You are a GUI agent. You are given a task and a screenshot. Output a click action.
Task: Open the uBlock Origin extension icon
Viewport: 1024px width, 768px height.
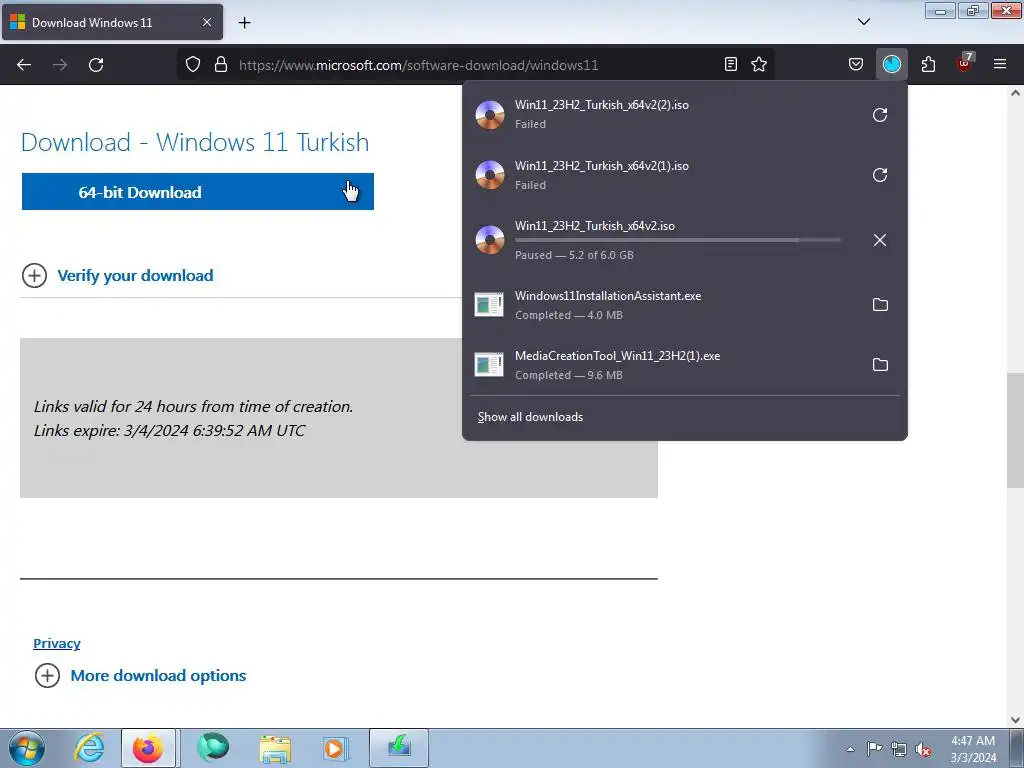[x=965, y=63]
